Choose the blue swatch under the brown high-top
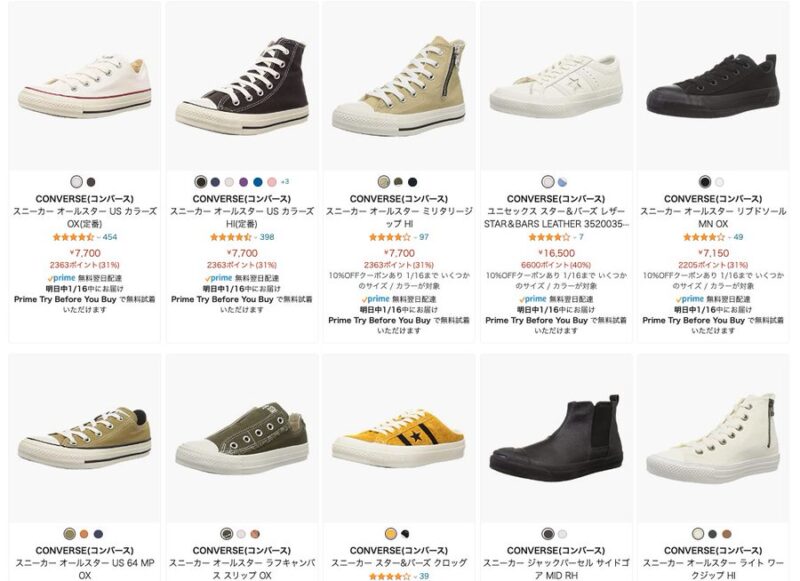800x581 pixels. [x=258, y=182]
